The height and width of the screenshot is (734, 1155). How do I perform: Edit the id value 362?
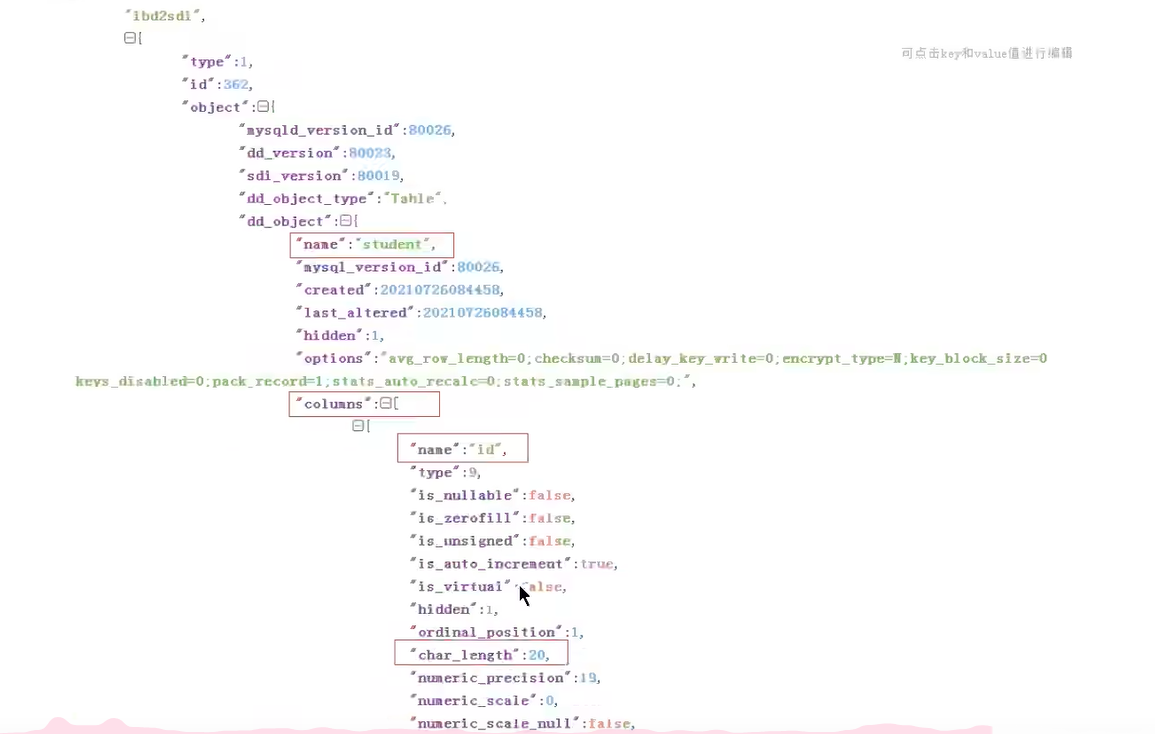(236, 85)
